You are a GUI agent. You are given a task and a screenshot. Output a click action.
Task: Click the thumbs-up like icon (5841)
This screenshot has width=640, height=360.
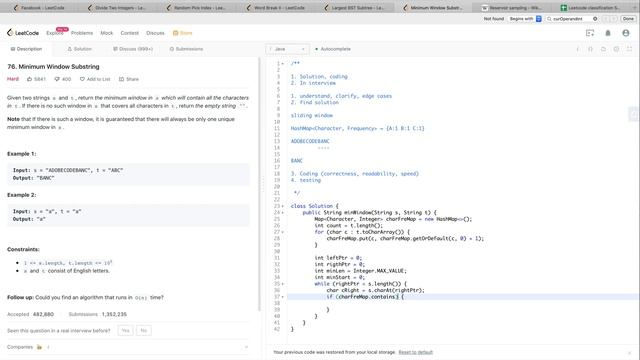[x=29, y=79]
